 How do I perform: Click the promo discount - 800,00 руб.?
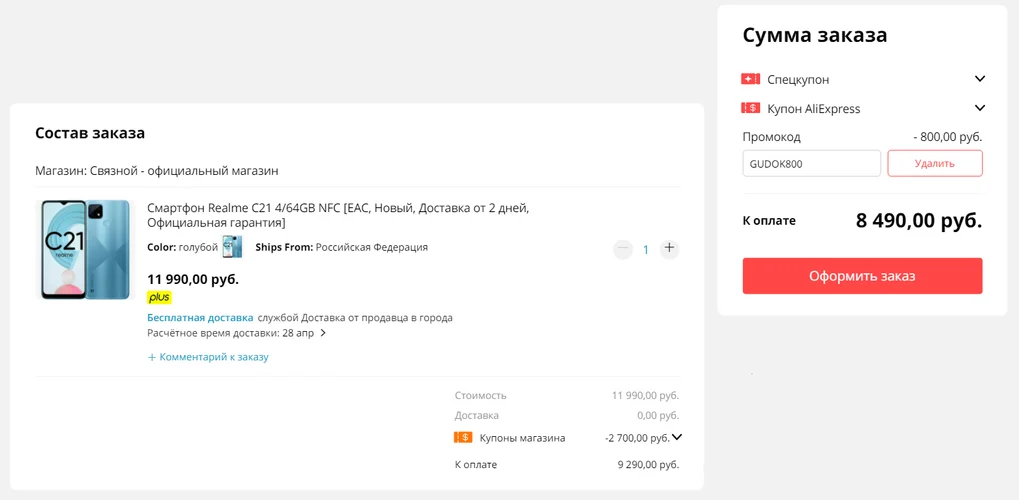click(948, 137)
